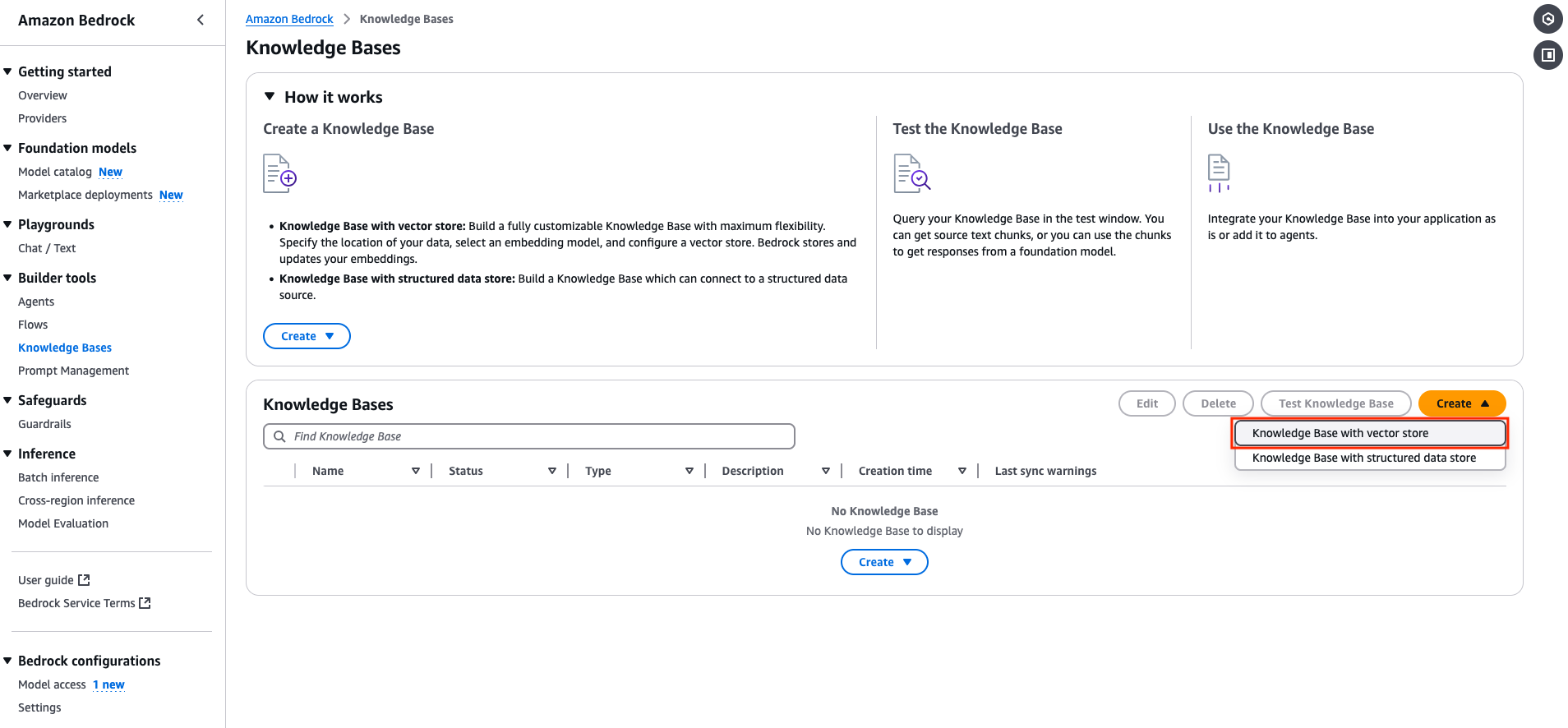Click the 1 new badge beside Model access
The width and height of the screenshot is (1568, 728).
tap(108, 684)
